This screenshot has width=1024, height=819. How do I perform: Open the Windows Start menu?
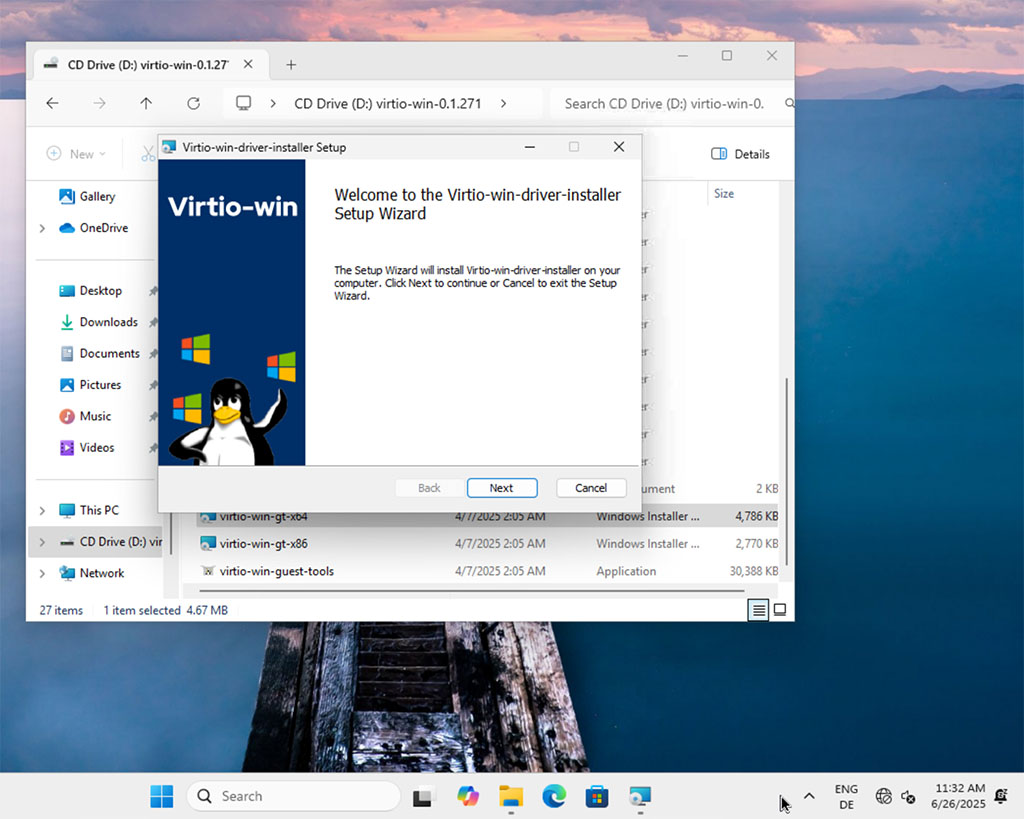(x=161, y=796)
